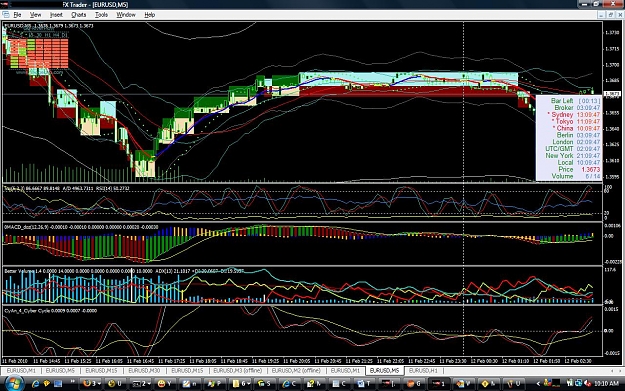Click the Show Desktop Quick Launch icon
Viewport: 625px width, 391px height.
coord(58,383)
